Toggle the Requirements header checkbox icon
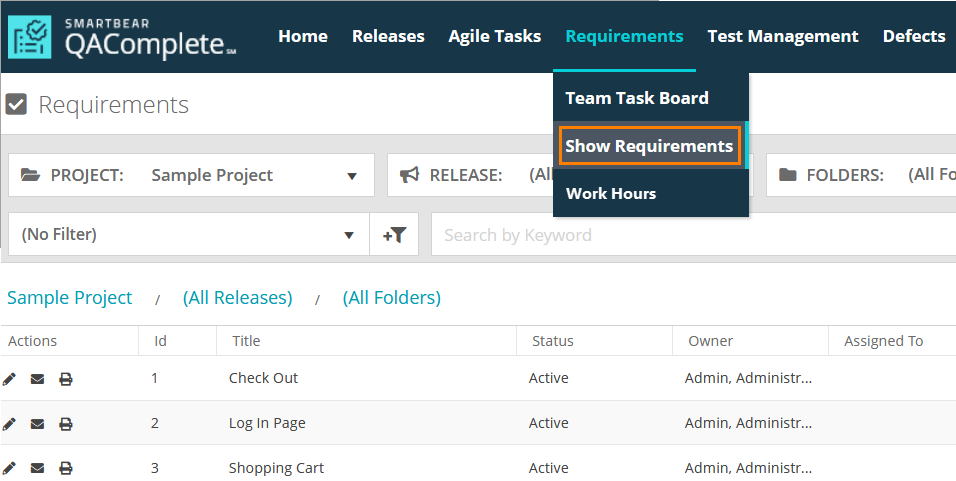Viewport: 956px width, 481px height. pos(16,104)
